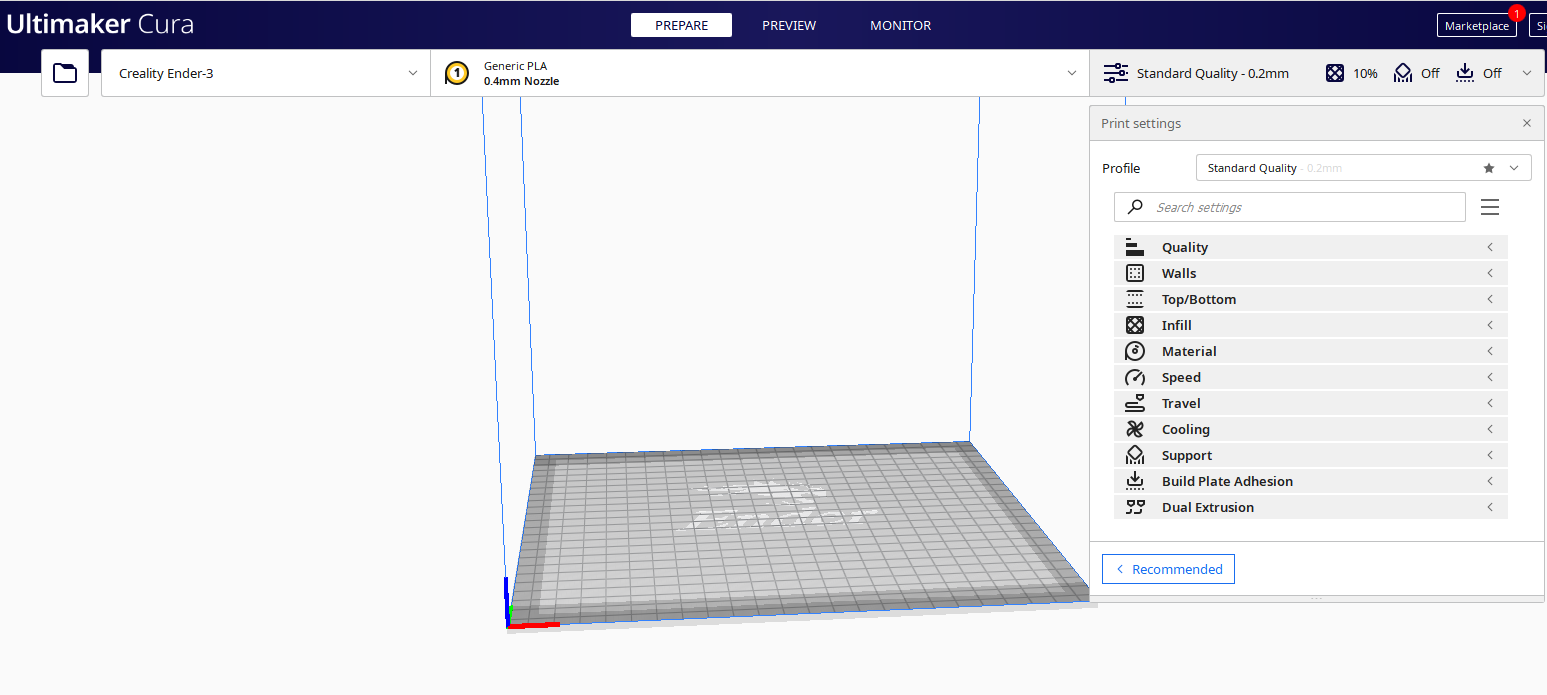Click the Material spool icon
1547x695 pixels.
pos(1135,351)
